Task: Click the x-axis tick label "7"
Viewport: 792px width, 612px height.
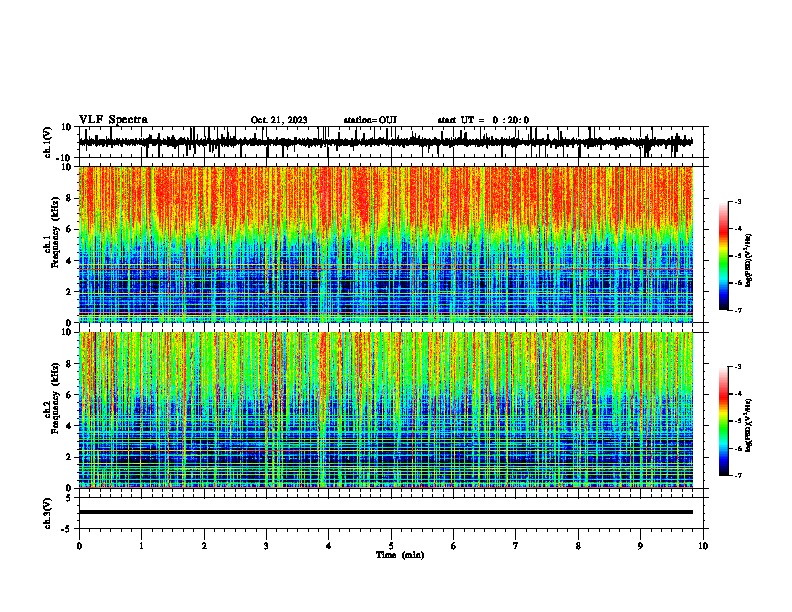Action: [x=516, y=546]
